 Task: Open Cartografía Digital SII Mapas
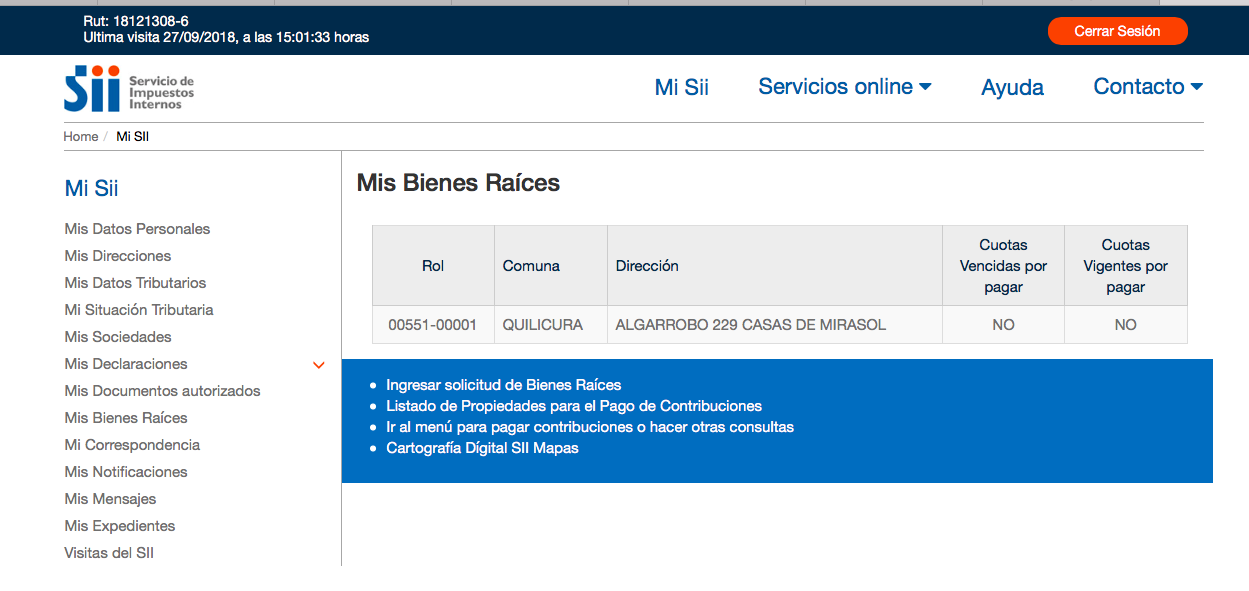(482, 448)
